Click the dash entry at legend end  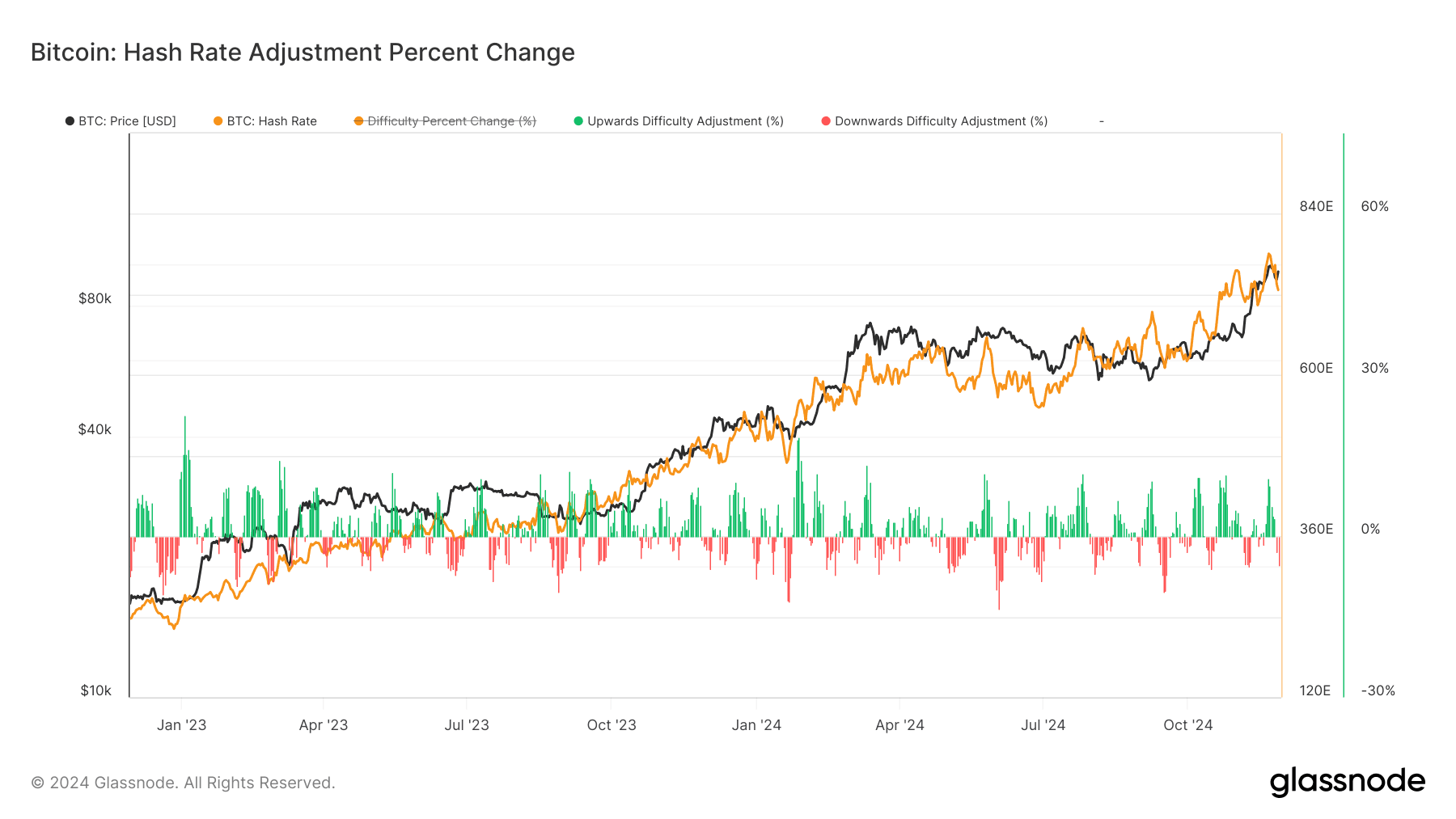(x=1101, y=121)
